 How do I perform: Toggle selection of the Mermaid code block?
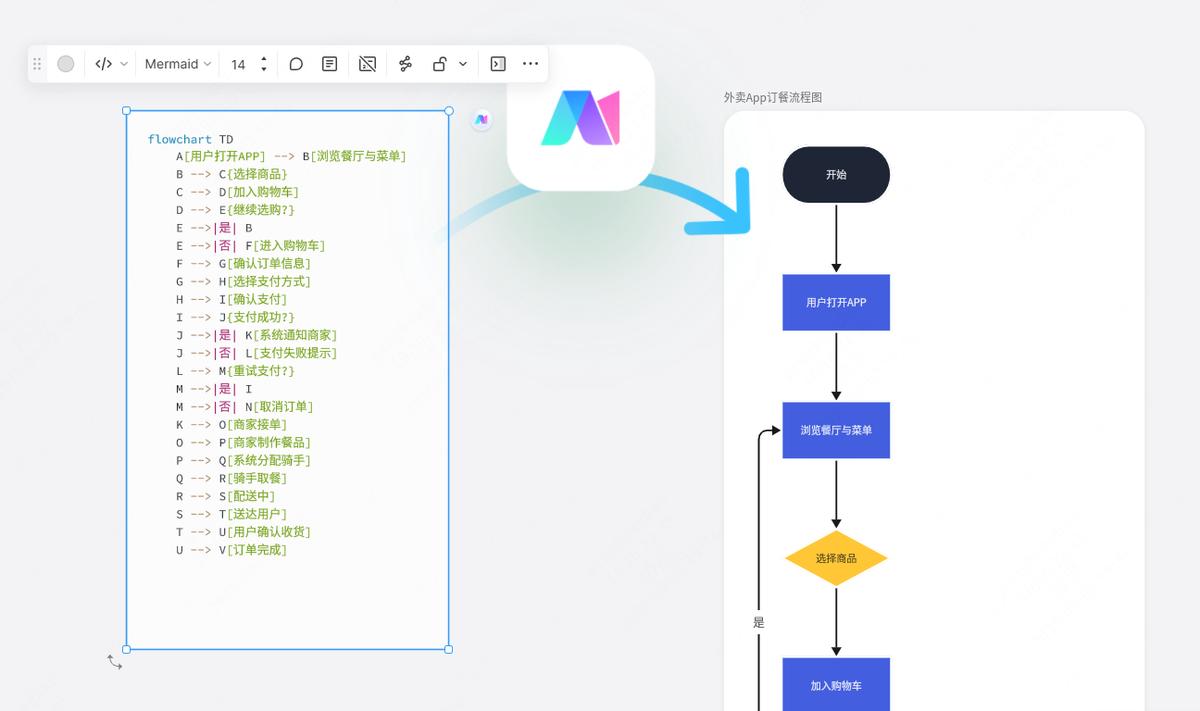point(288,380)
